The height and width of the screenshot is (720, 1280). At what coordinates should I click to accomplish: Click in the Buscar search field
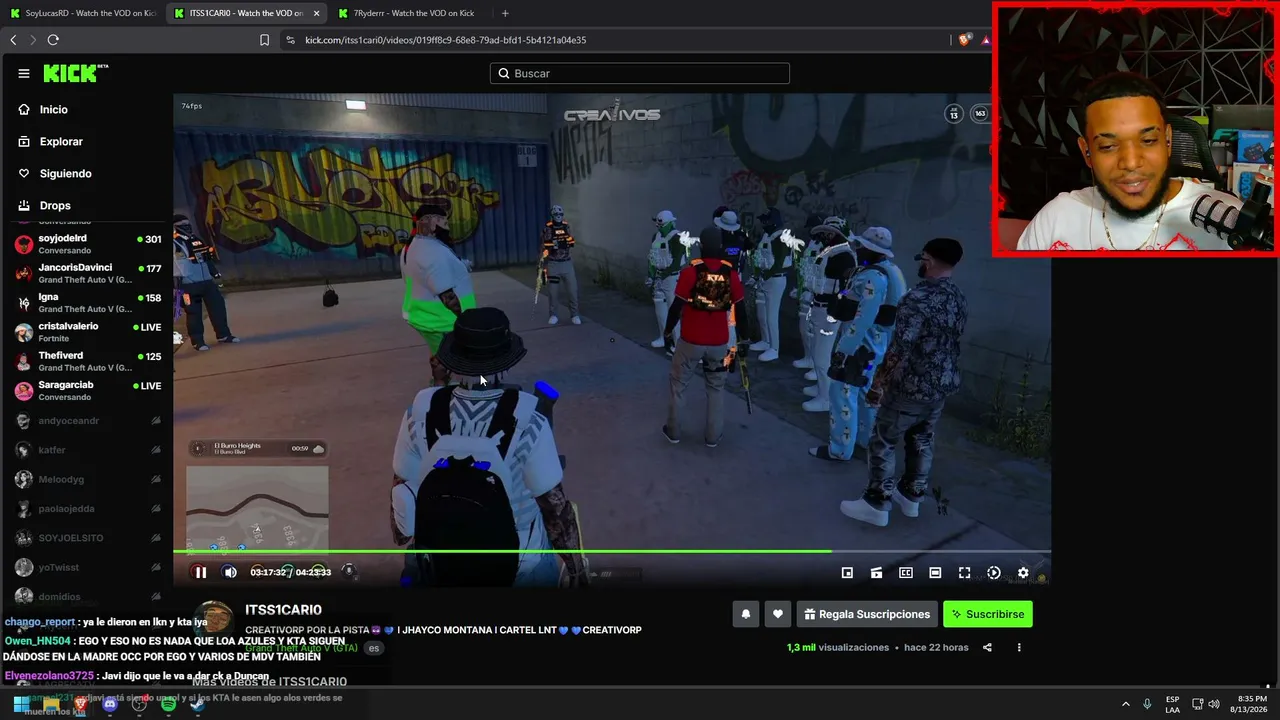click(x=640, y=73)
